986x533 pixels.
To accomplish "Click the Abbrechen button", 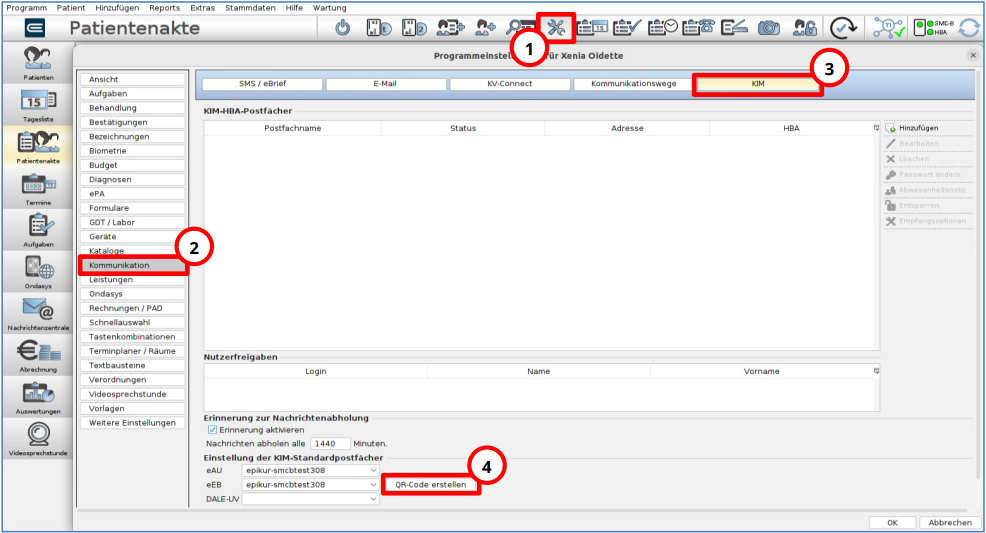I will 950,522.
